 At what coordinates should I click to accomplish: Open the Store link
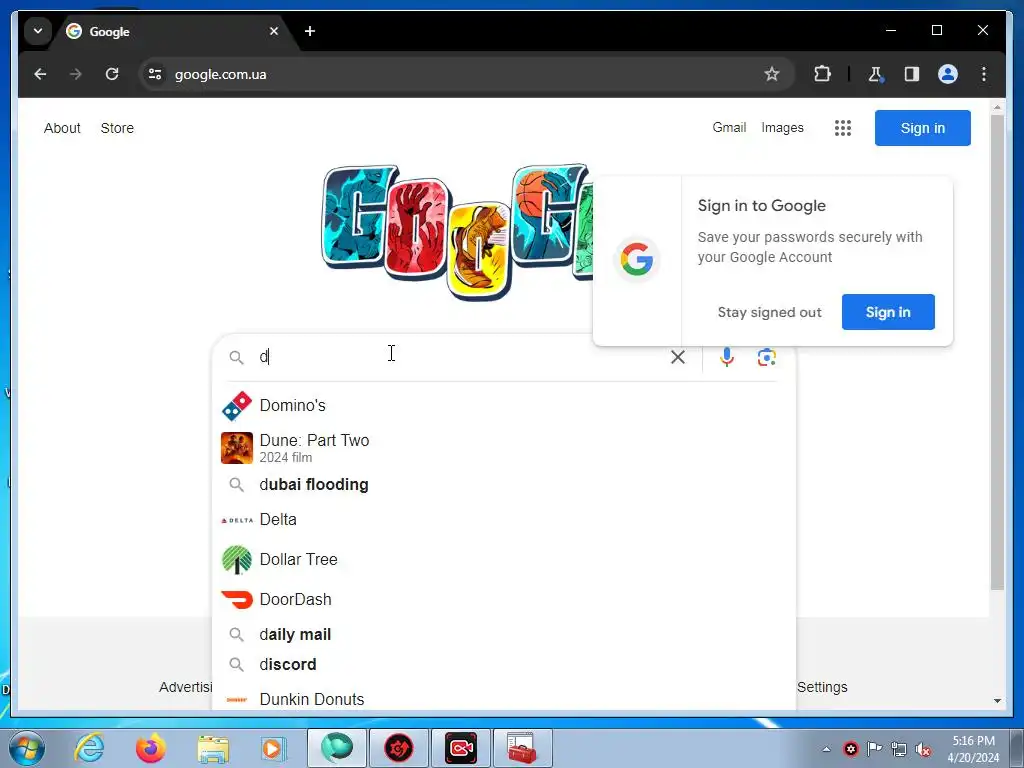click(117, 128)
